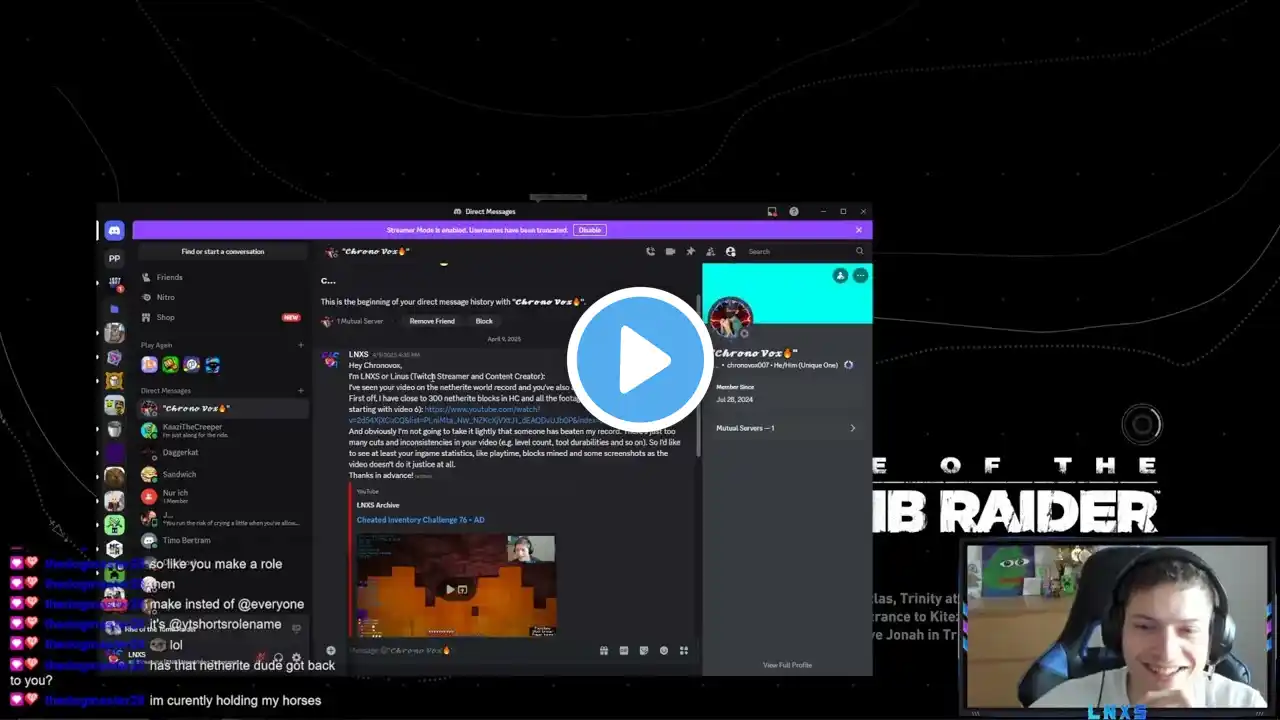Viewport: 1280px width, 720px height.
Task: Click the LNXS message avatar
Action: (x=330, y=360)
